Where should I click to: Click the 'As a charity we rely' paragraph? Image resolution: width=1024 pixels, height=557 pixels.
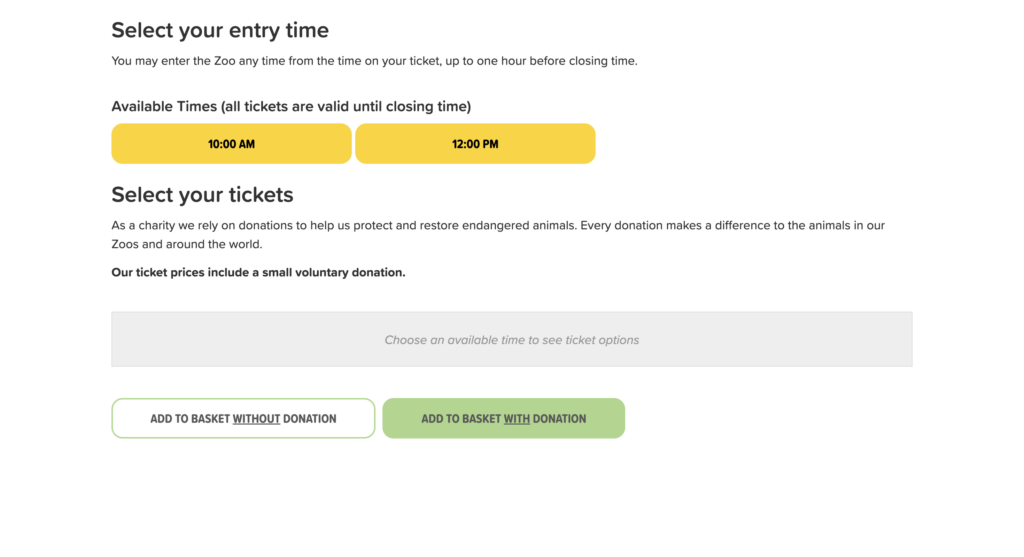point(498,234)
